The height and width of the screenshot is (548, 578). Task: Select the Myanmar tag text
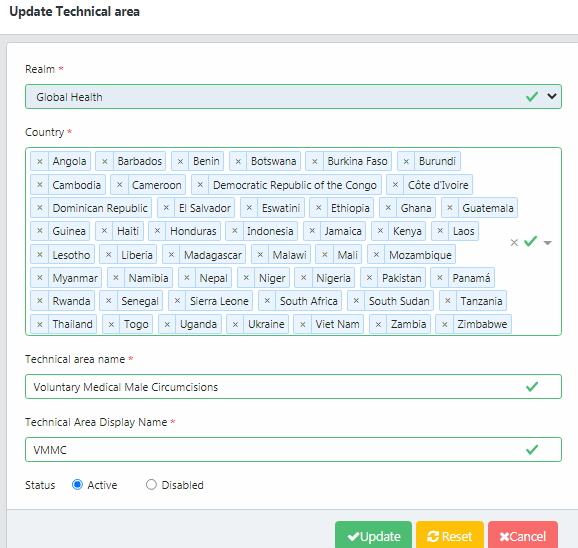tap(75, 278)
